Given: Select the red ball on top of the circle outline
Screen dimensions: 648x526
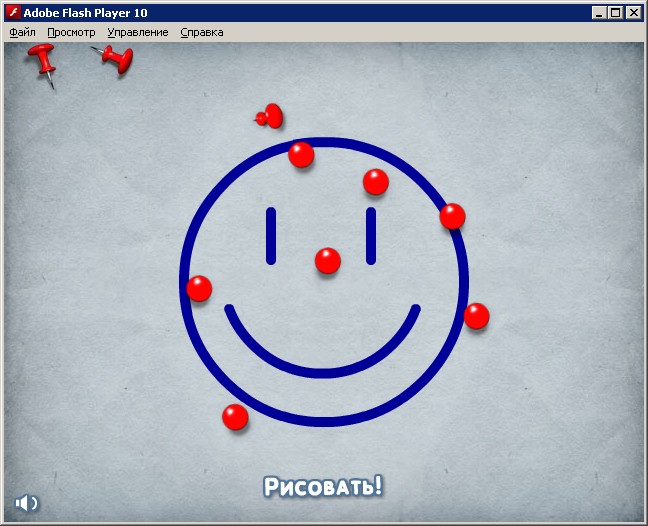Looking at the screenshot, I should 301,155.
